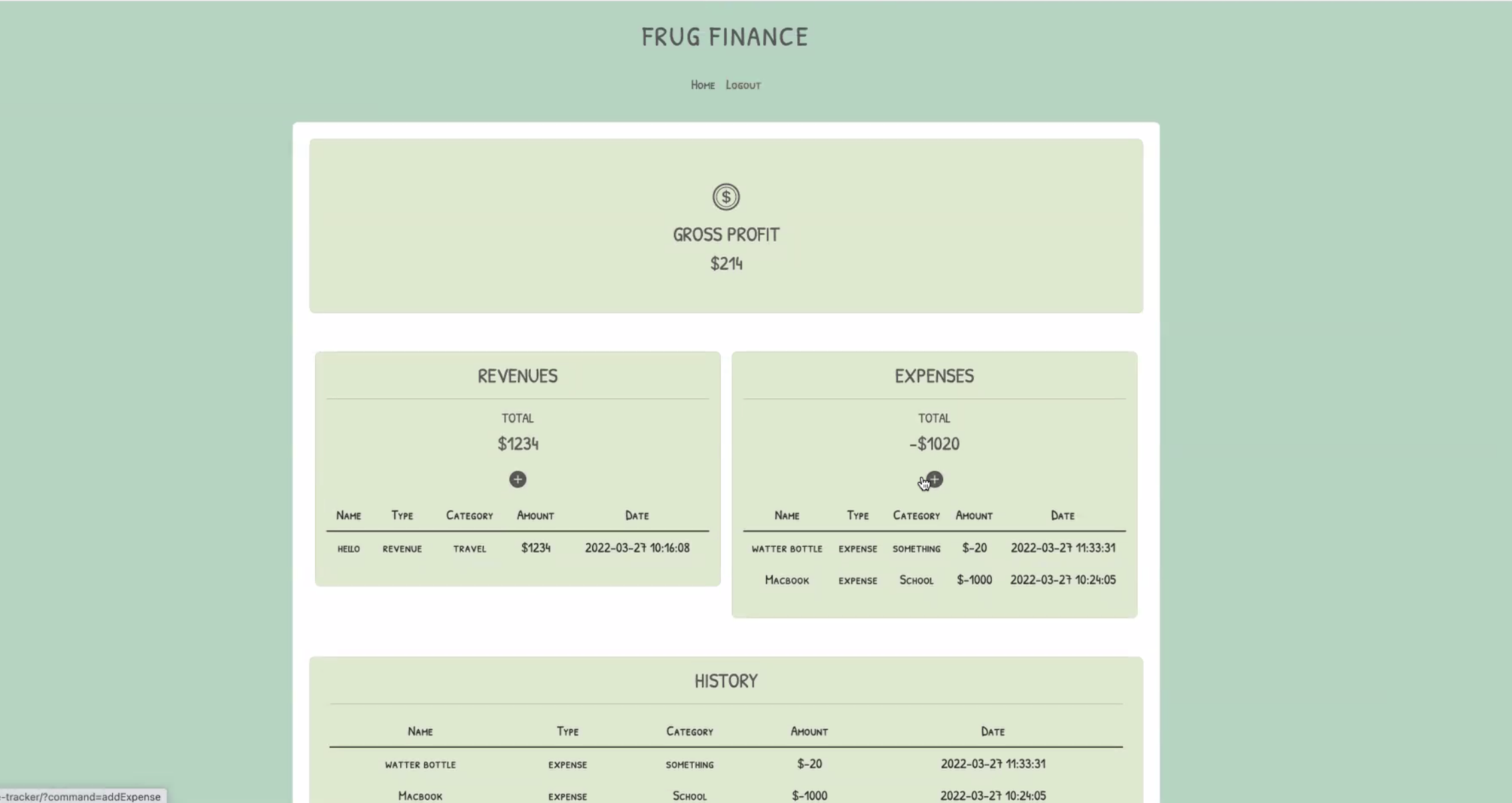Select the 'hello' revenue row
Viewport: 1512px width, 803px height.
tap(518, 548)
